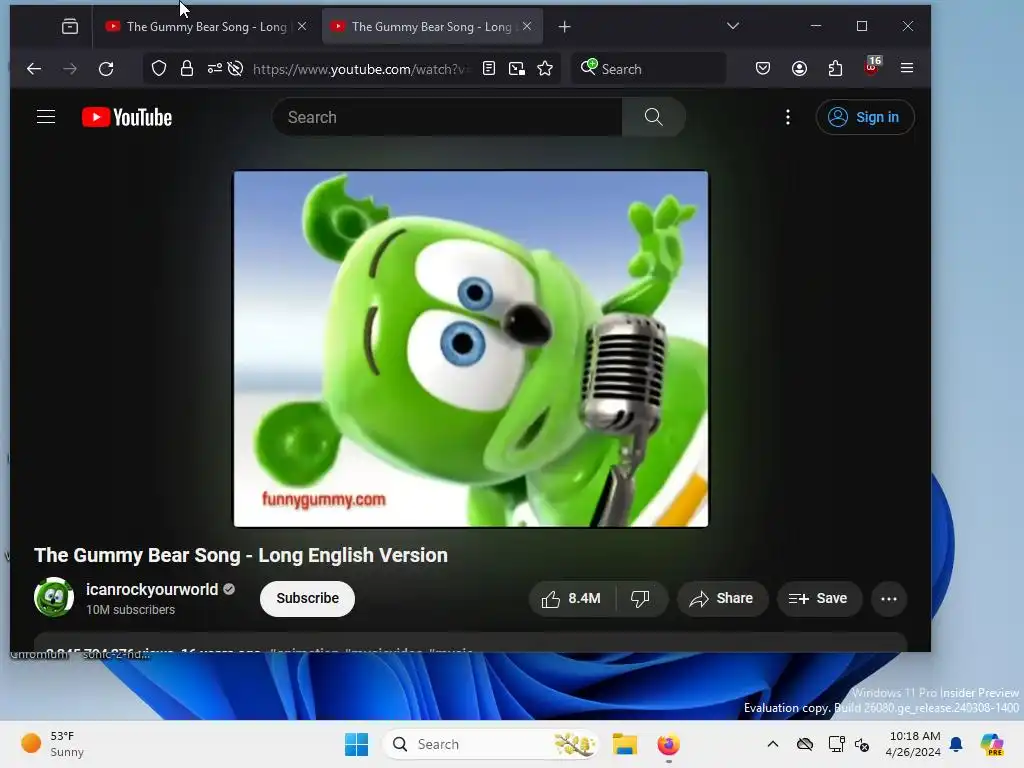Open the muted volume tray icon
The height and width of the screenshot is (768, 1024).
coord(862,744)
